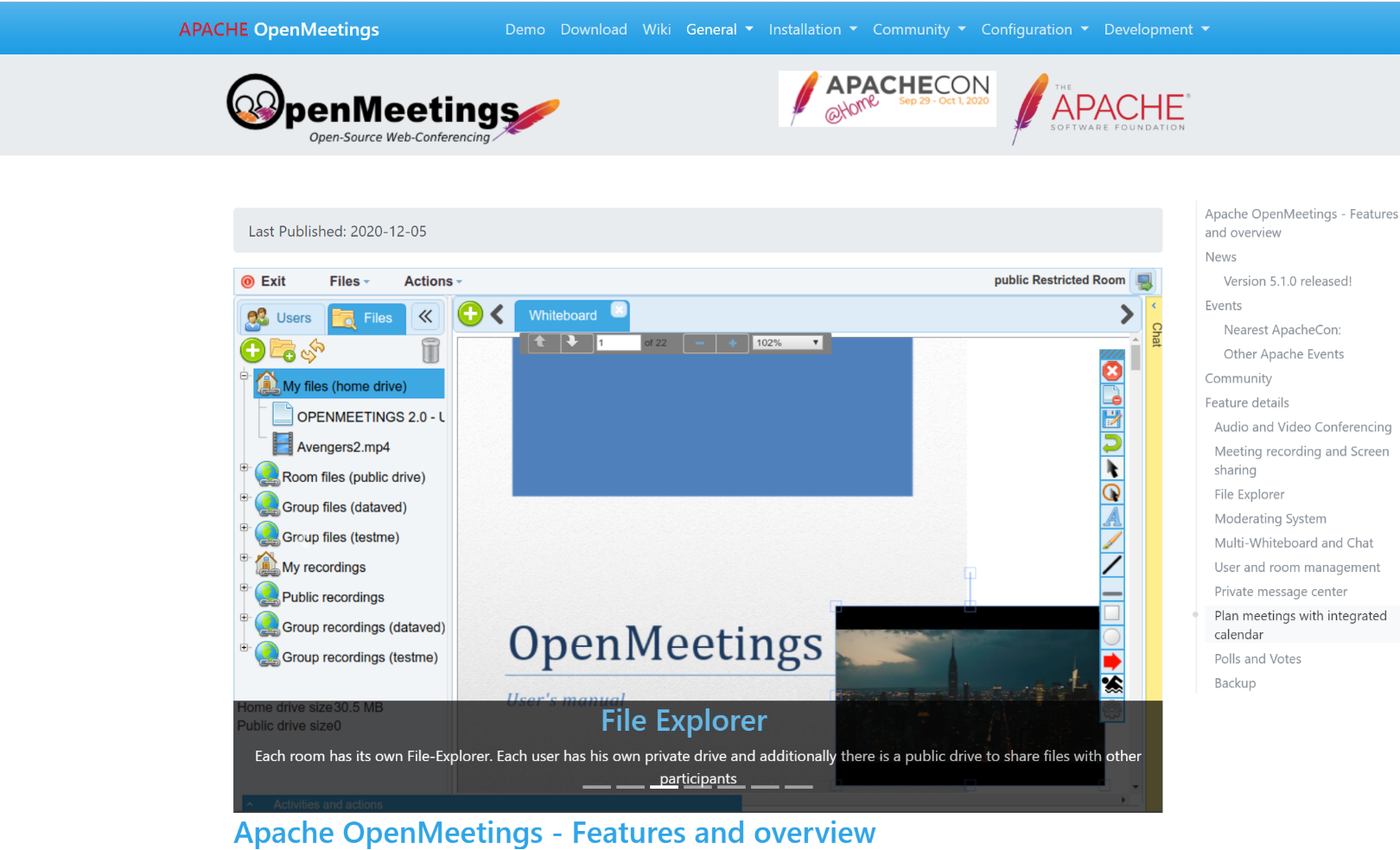The image size is (1400, 850).
Task: Select the last carousel slide indicator
Action: (799, 787)
